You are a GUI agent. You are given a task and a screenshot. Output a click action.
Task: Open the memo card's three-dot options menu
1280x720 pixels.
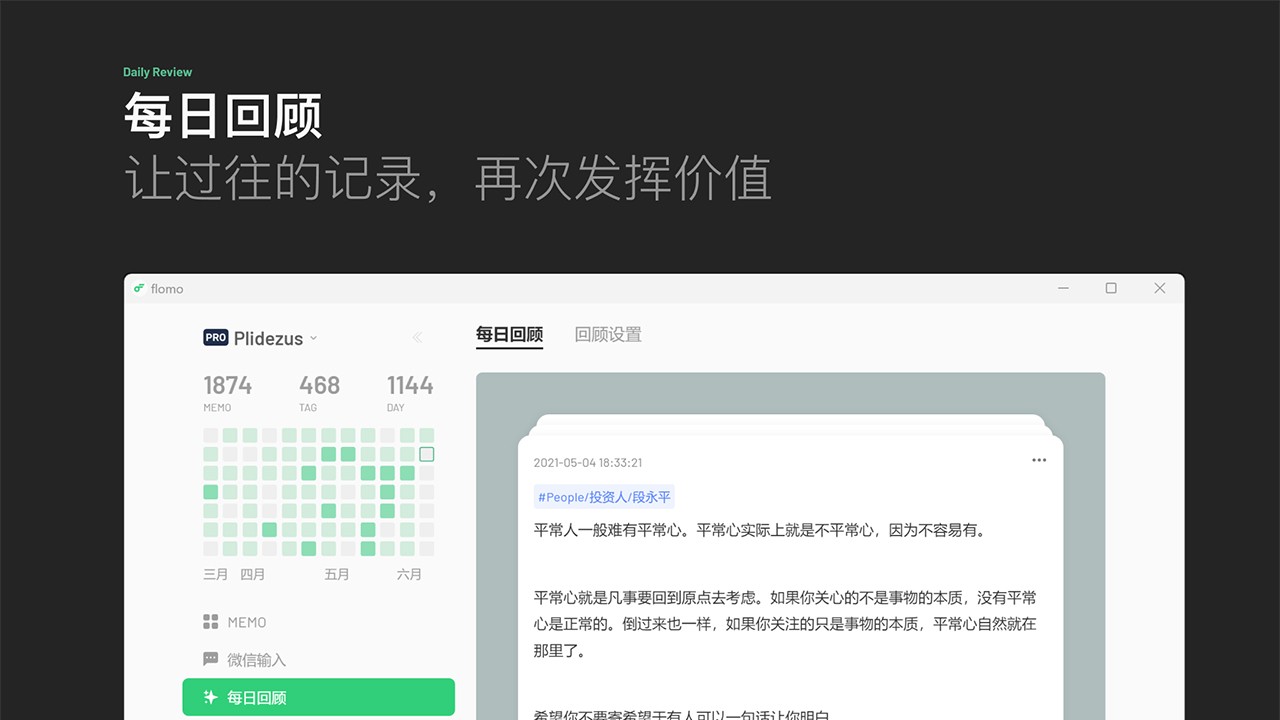pos(1039,459)
